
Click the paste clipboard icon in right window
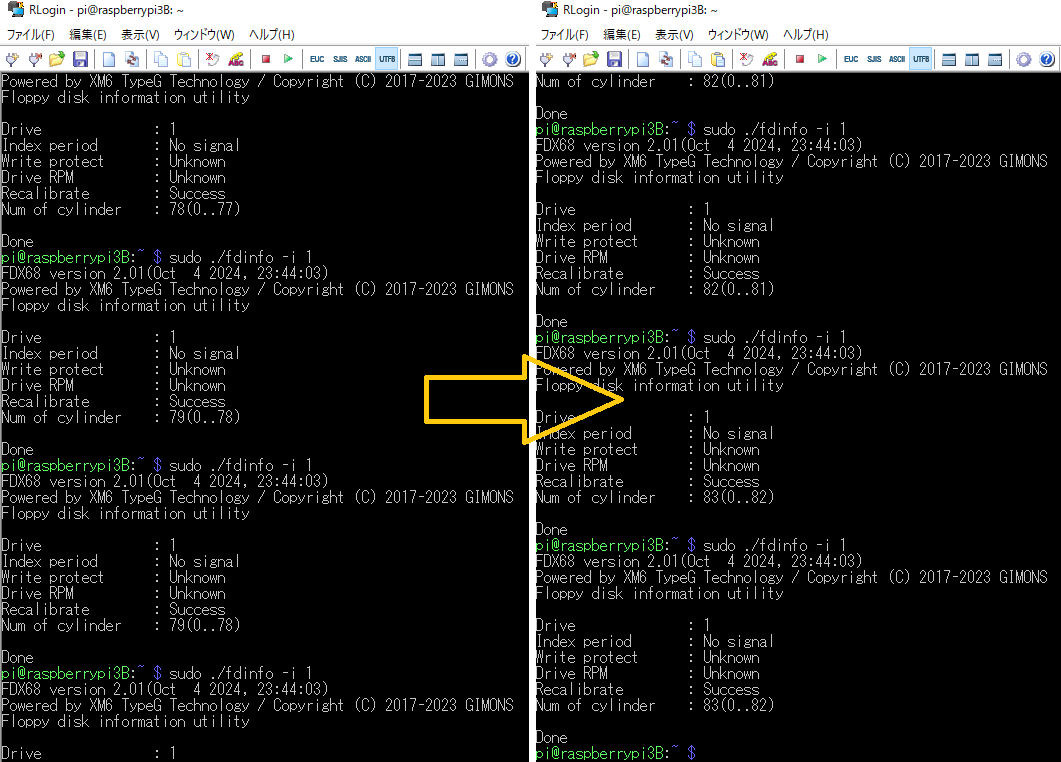pyautogui.click(x=717, y=59)
